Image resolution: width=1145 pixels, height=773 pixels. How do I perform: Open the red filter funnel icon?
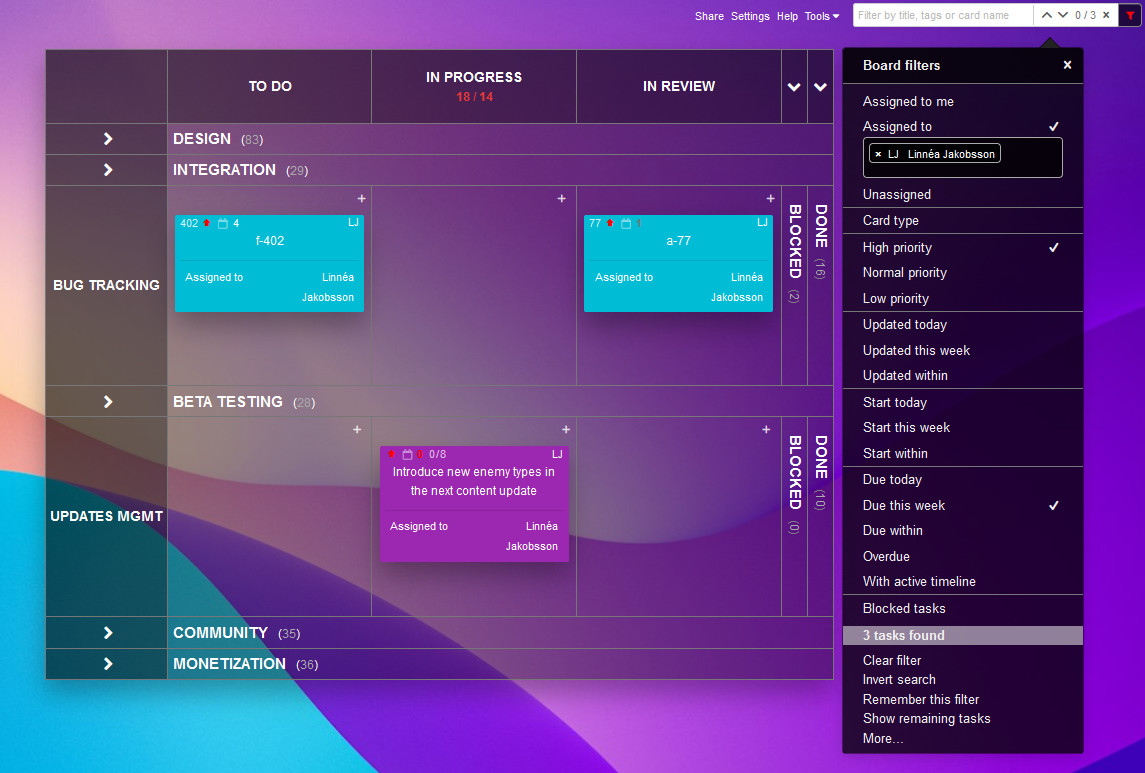point(1129,15)
